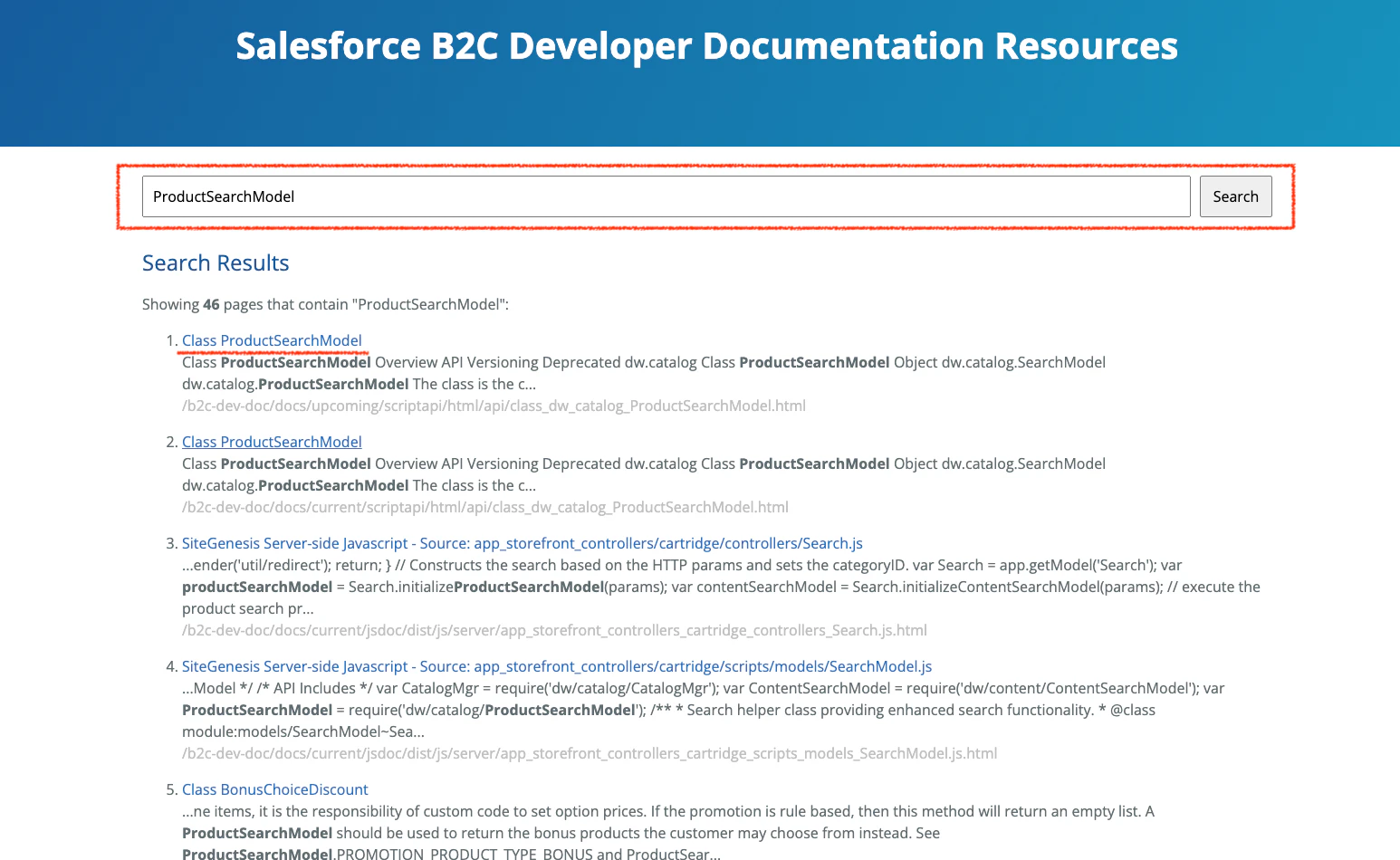The width and height of the screenshot is (1400, 860).
Task: Open the Class BonusChoiceDiscount link
Action: (275, 789)
